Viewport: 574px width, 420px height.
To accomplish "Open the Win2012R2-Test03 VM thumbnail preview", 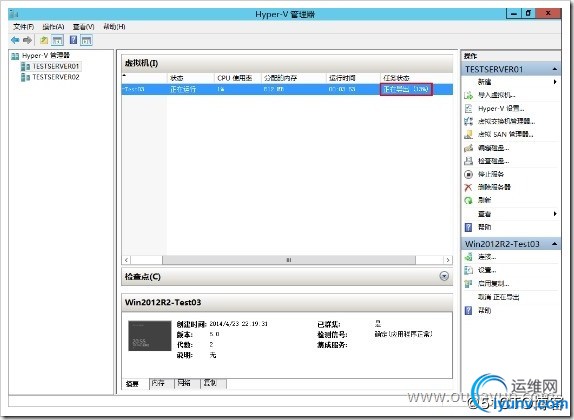I will (150, 336).
